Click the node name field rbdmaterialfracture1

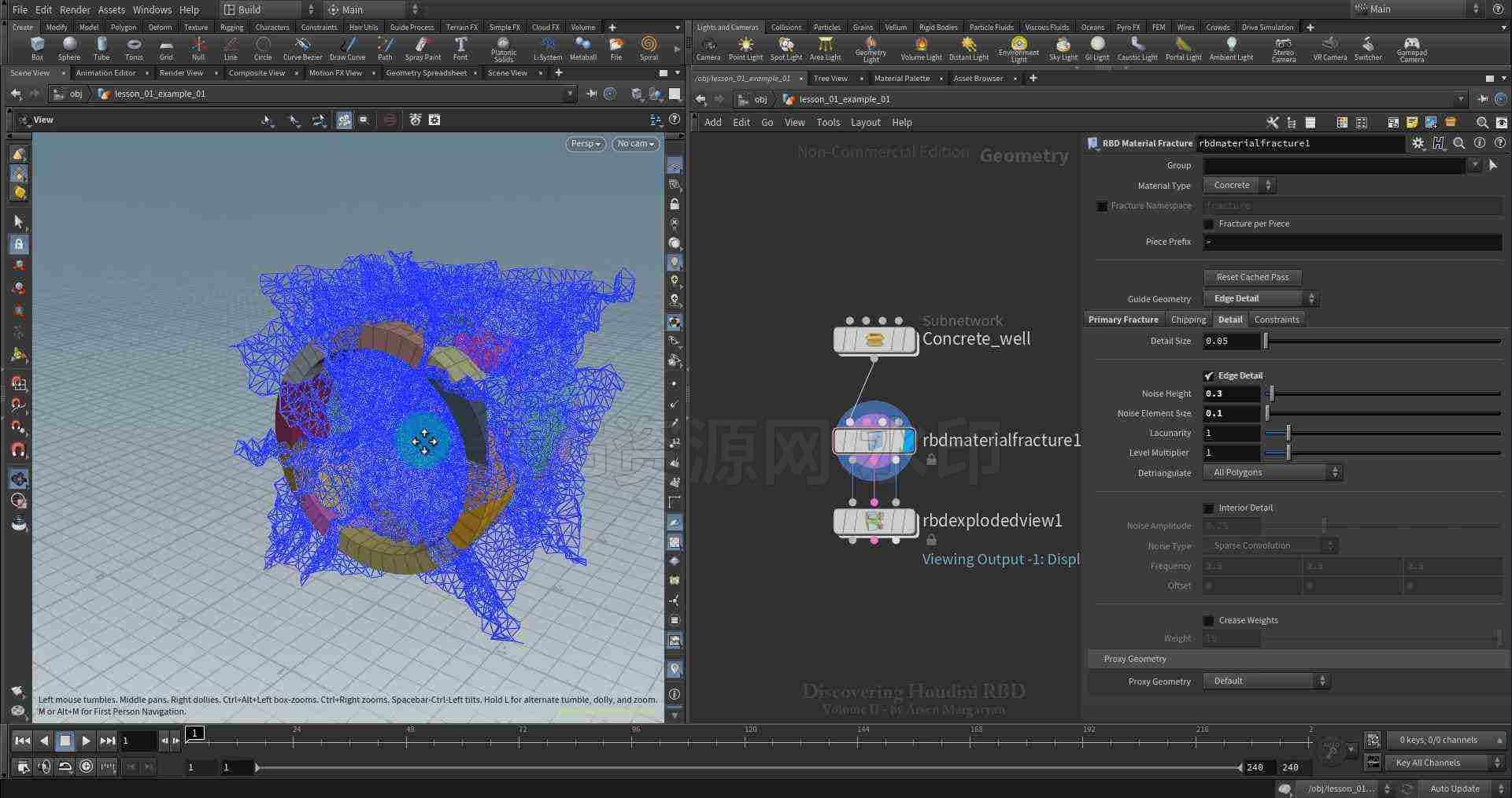(x=1299, y=143)
